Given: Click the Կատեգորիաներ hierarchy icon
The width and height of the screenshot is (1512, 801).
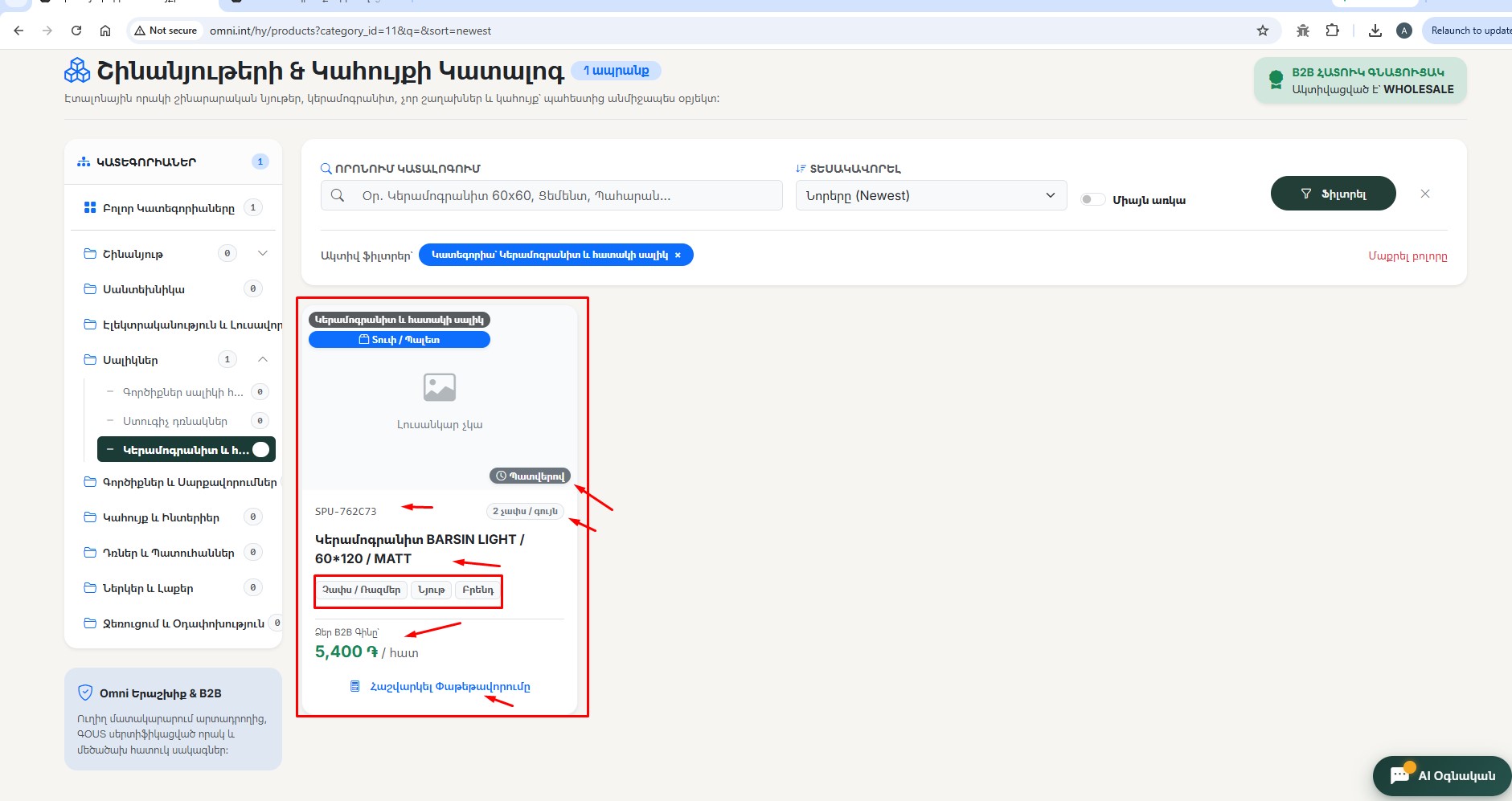Looking at the screenshot, I should [x=84, y=161].
